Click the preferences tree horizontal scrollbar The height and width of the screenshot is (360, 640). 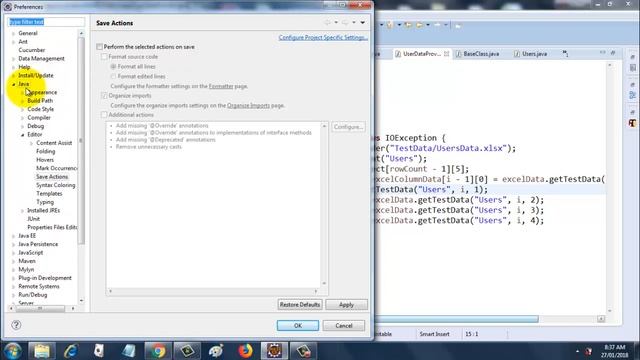click(40, 309)
